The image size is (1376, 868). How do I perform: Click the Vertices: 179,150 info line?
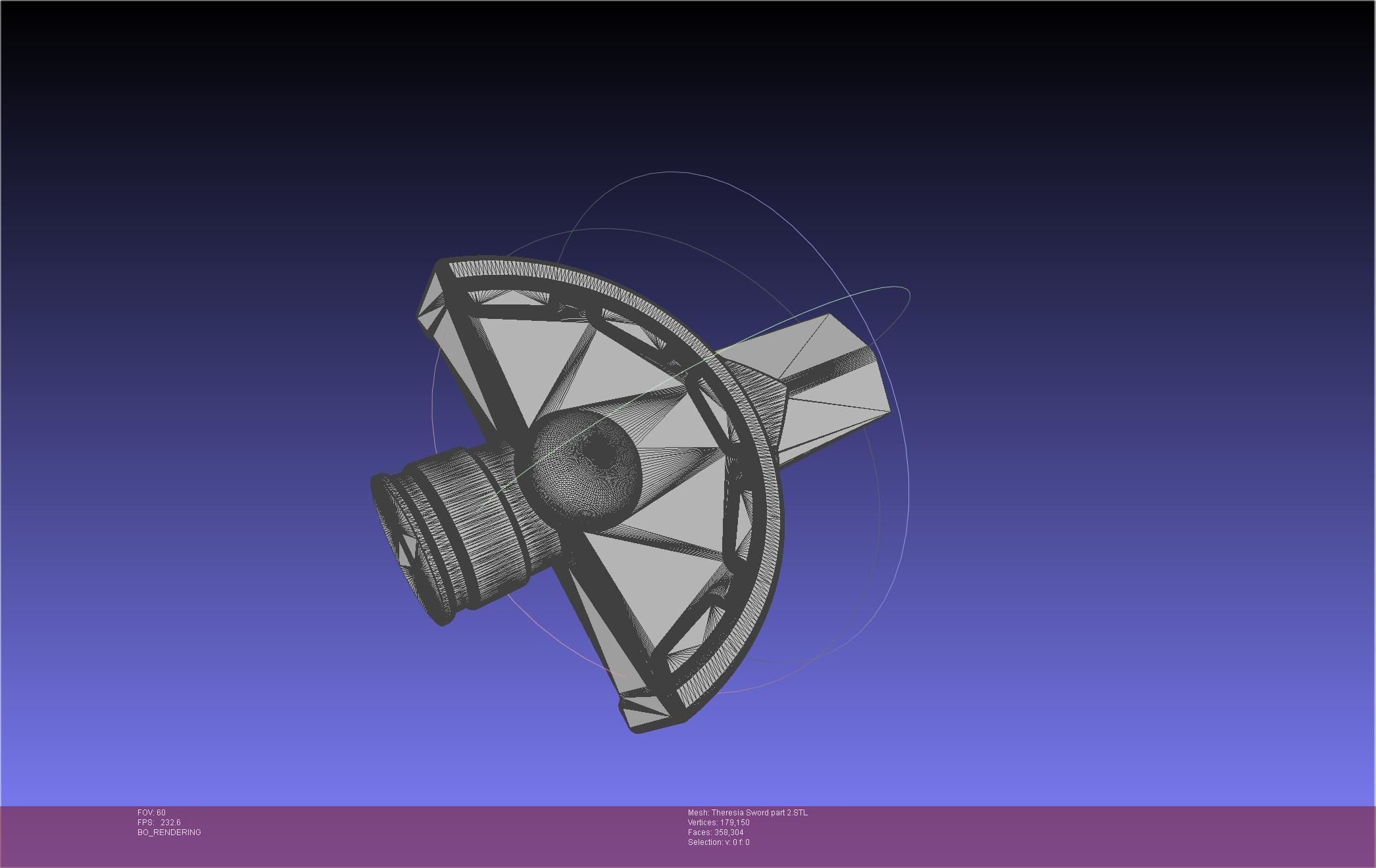pyautogui.click(x=718, y=823)
